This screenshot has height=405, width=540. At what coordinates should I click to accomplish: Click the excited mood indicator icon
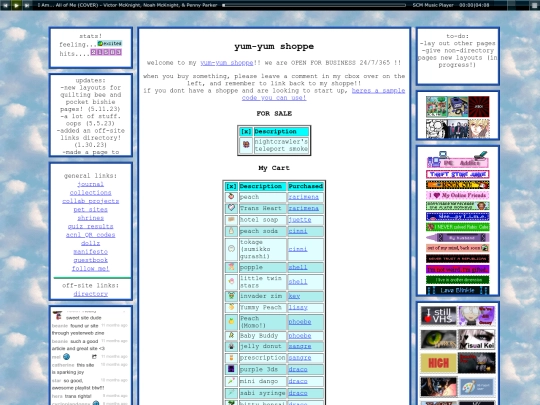pos(110,43)
